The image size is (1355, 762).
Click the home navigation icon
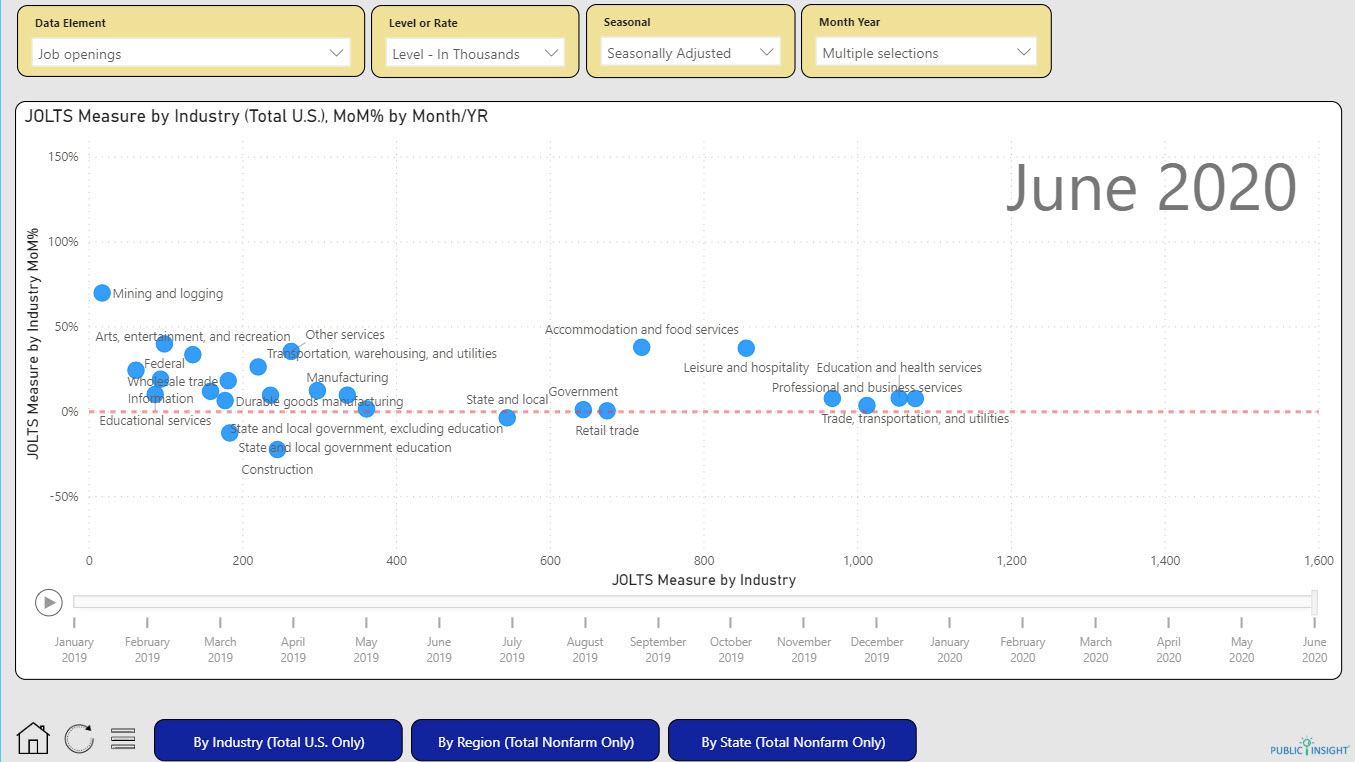click(32, 737)
